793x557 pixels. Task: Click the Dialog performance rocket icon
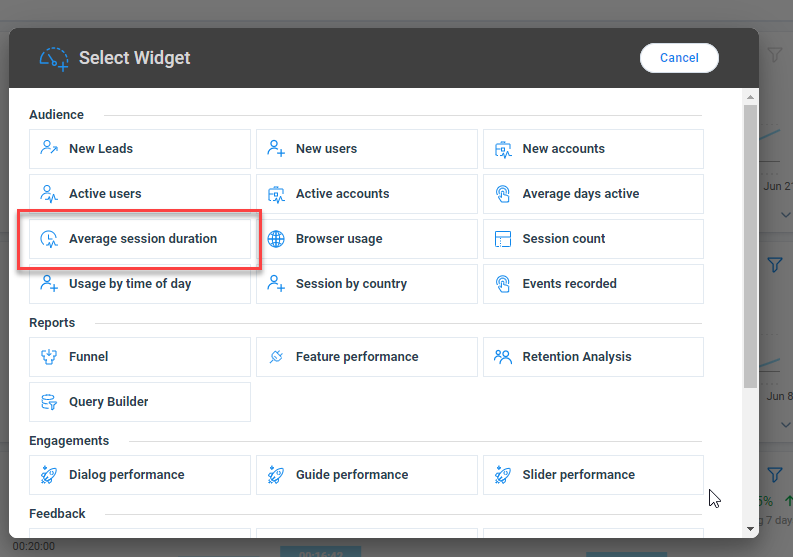[49, 475]
